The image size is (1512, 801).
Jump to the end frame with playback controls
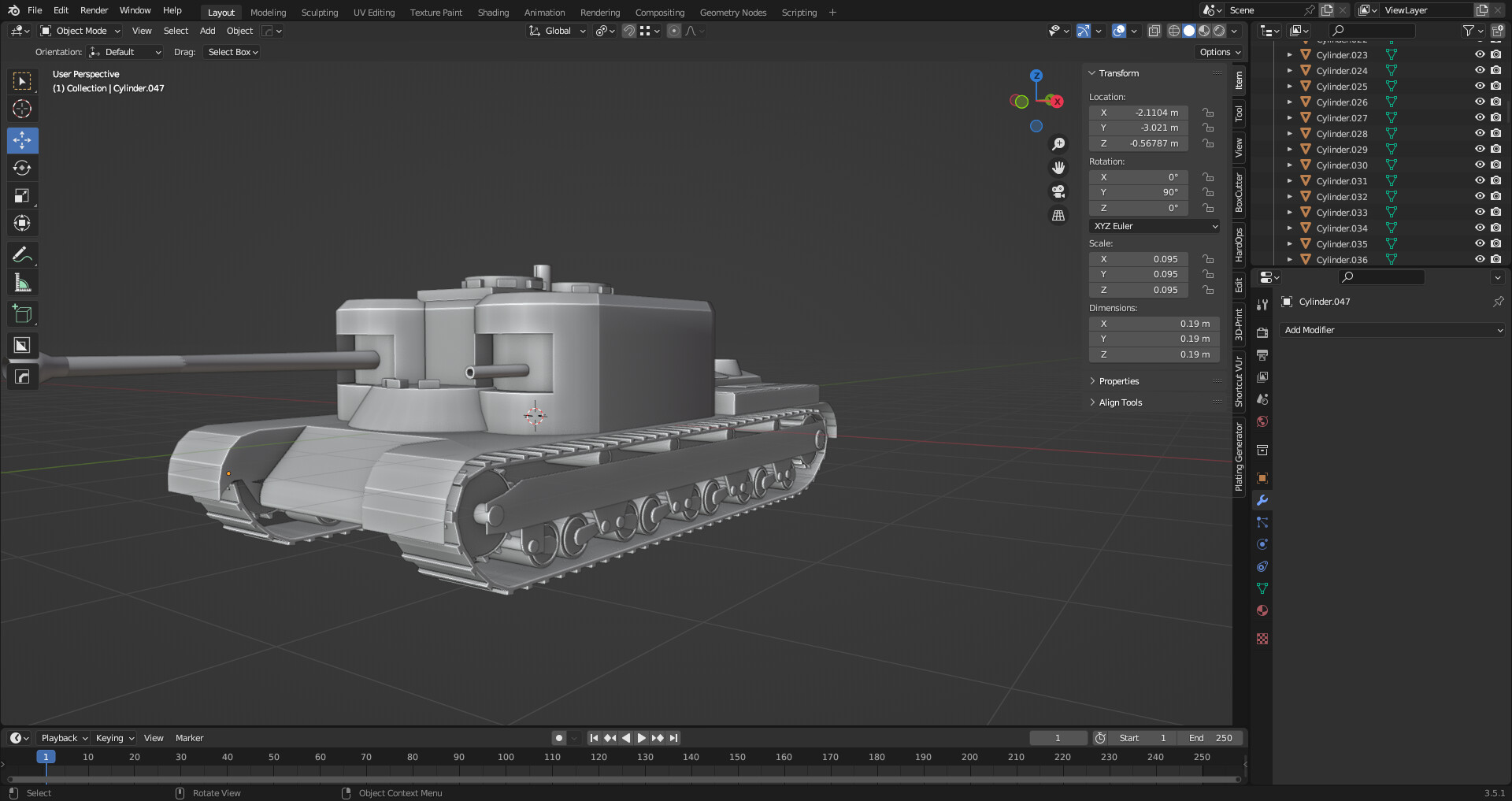[x=673, y=738]
